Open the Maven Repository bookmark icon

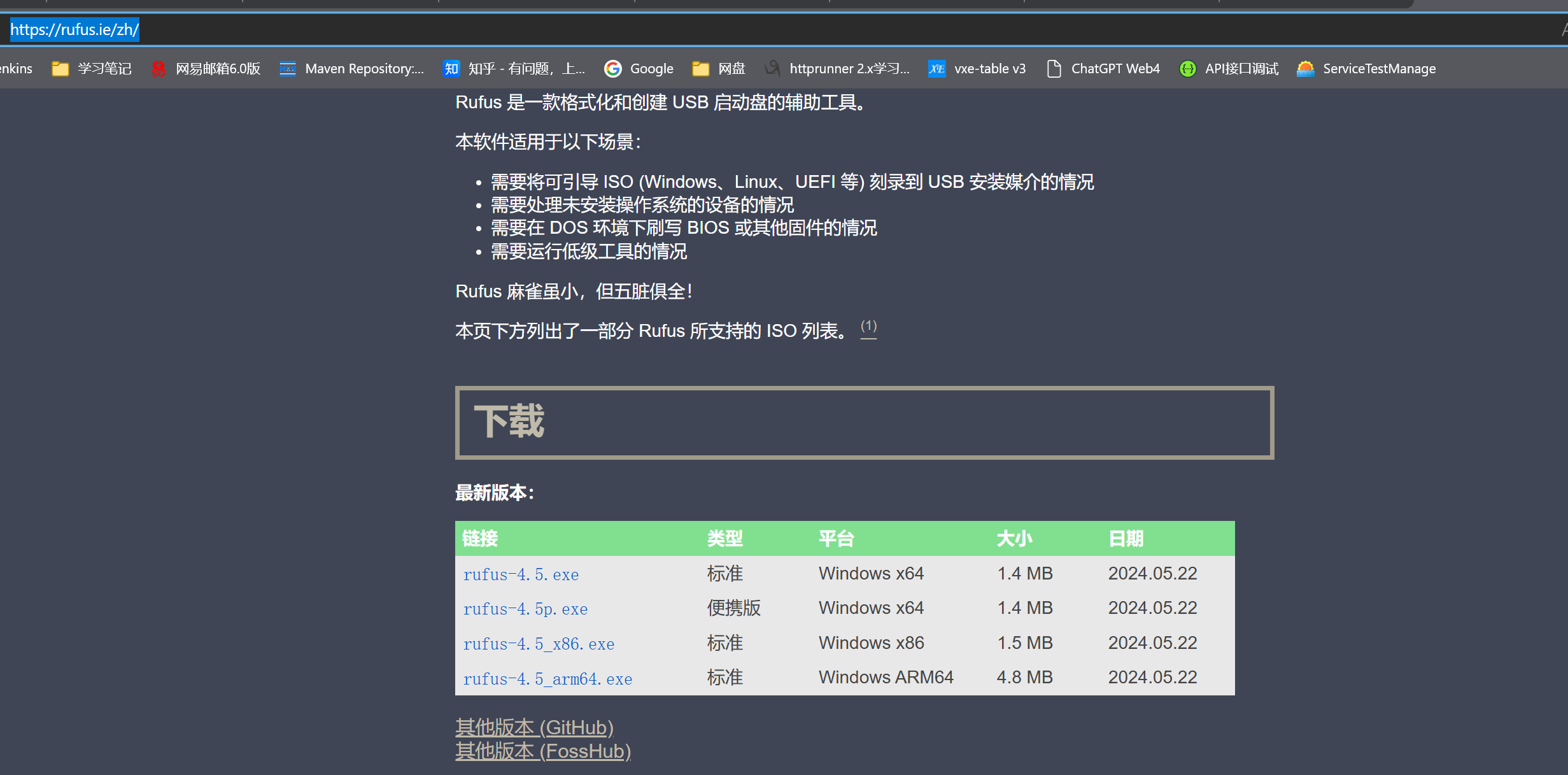[x=288, y=69]
